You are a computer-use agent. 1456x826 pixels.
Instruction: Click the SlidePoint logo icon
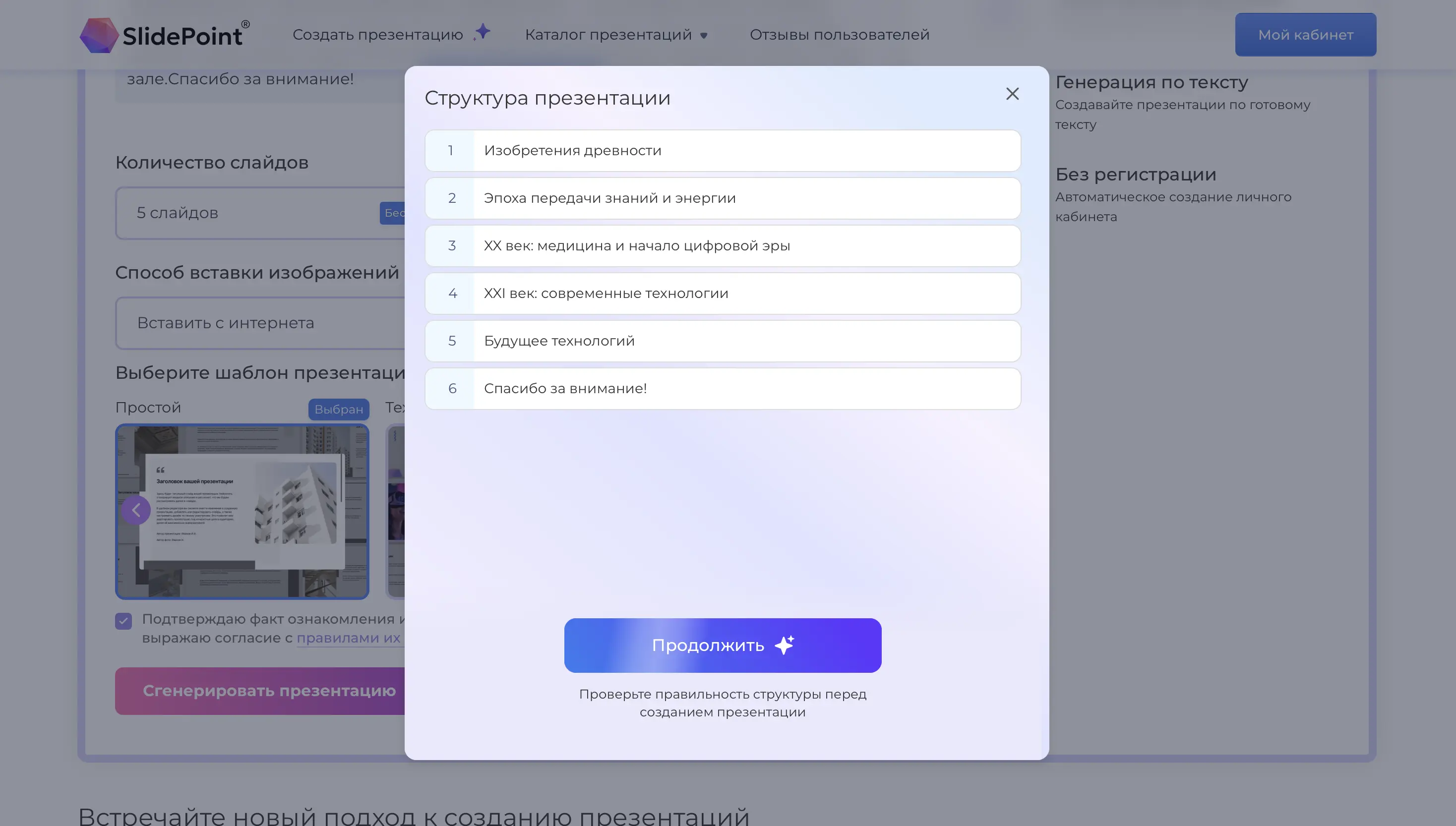pyautogui.click(x=99, y=35)
